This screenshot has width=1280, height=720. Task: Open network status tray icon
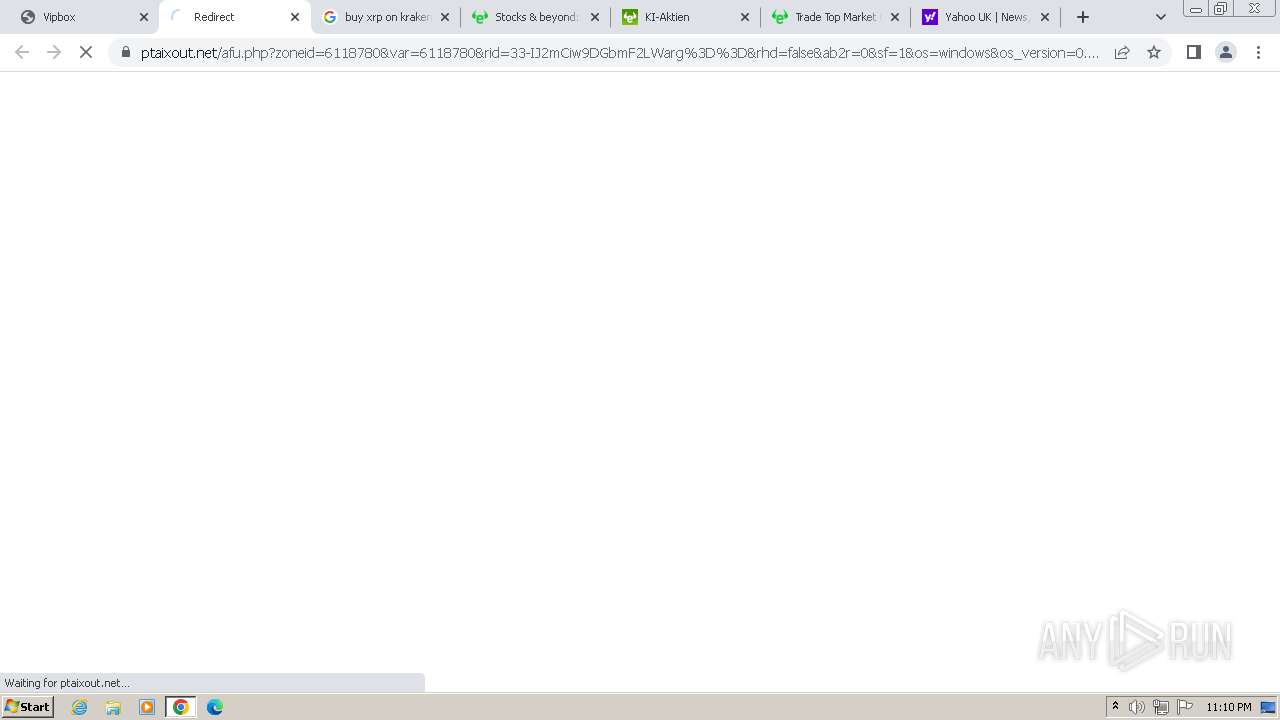[1161, 707]
